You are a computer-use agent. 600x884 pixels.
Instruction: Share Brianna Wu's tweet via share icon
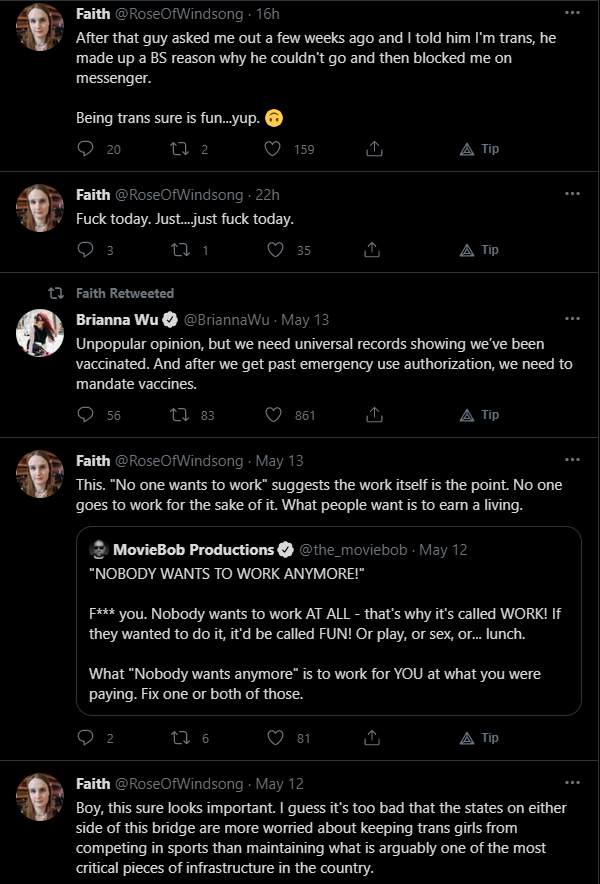pyautogui.click(x=374, y=415)
